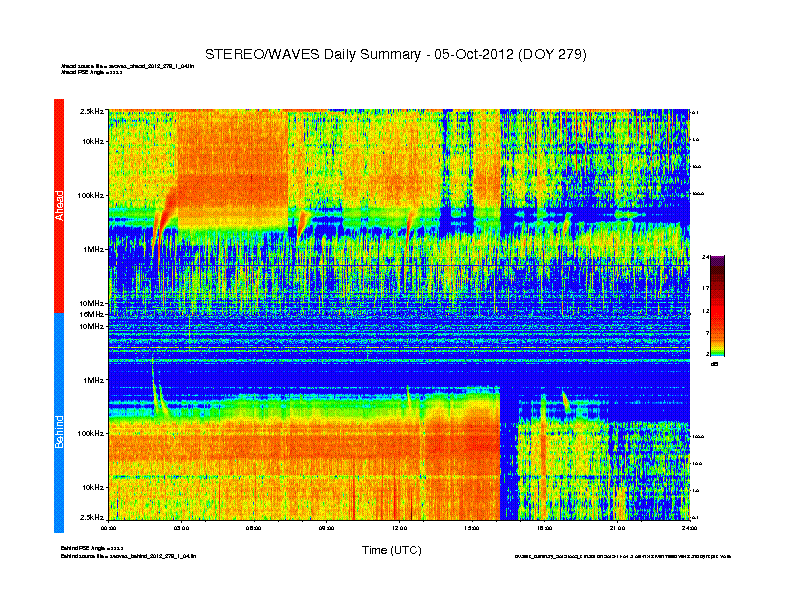This screenshot has height=612, width=792.
Task: Click the bottom 2.5kHz Behind frequency label
Action: (91, 517)
